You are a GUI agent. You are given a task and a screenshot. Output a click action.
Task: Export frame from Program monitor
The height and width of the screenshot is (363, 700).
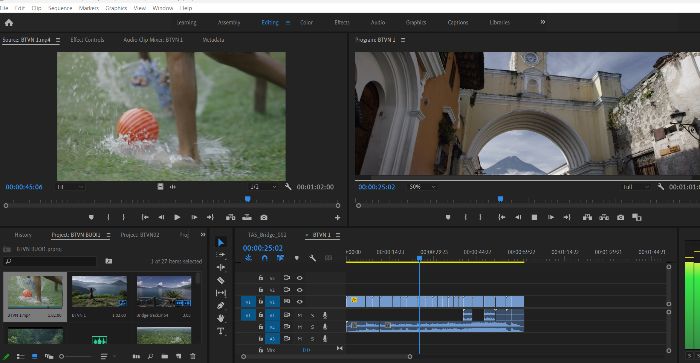621,217
